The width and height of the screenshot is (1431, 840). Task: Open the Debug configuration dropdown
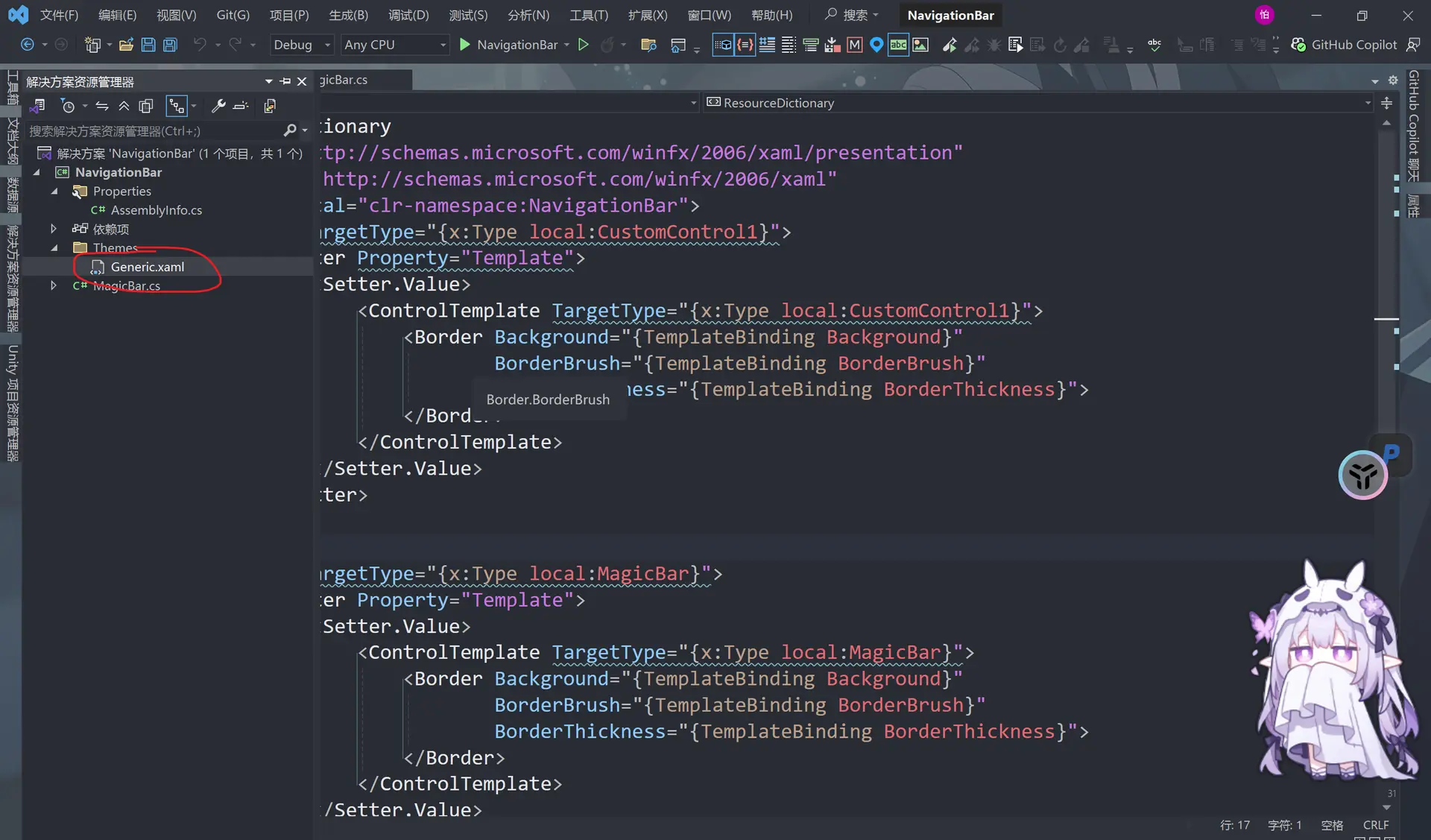(301, 45)
